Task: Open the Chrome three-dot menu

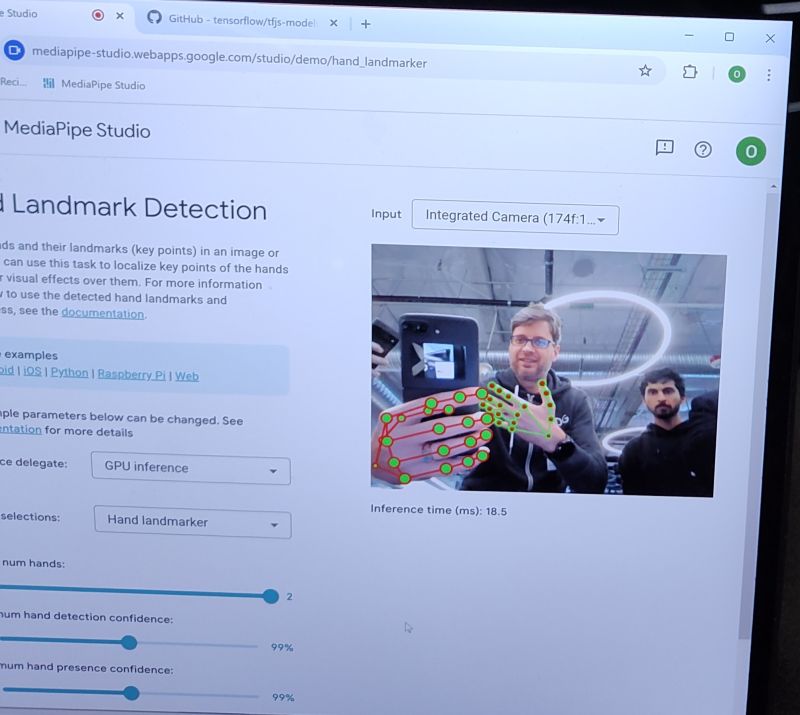Action: (x=769, y=76)
